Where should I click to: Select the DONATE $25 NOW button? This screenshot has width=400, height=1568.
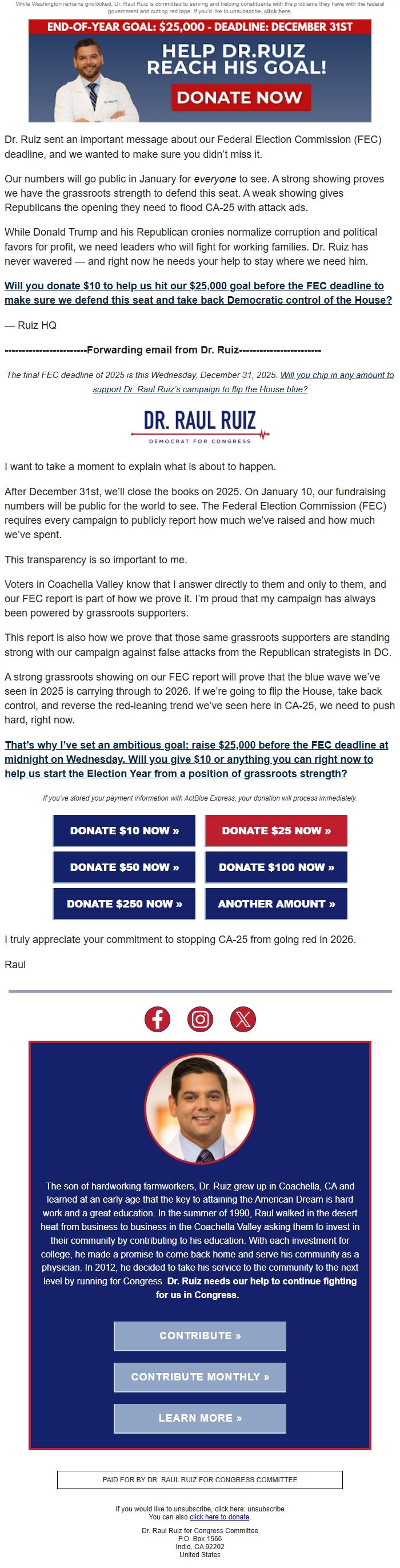click(x=276, y=830)
